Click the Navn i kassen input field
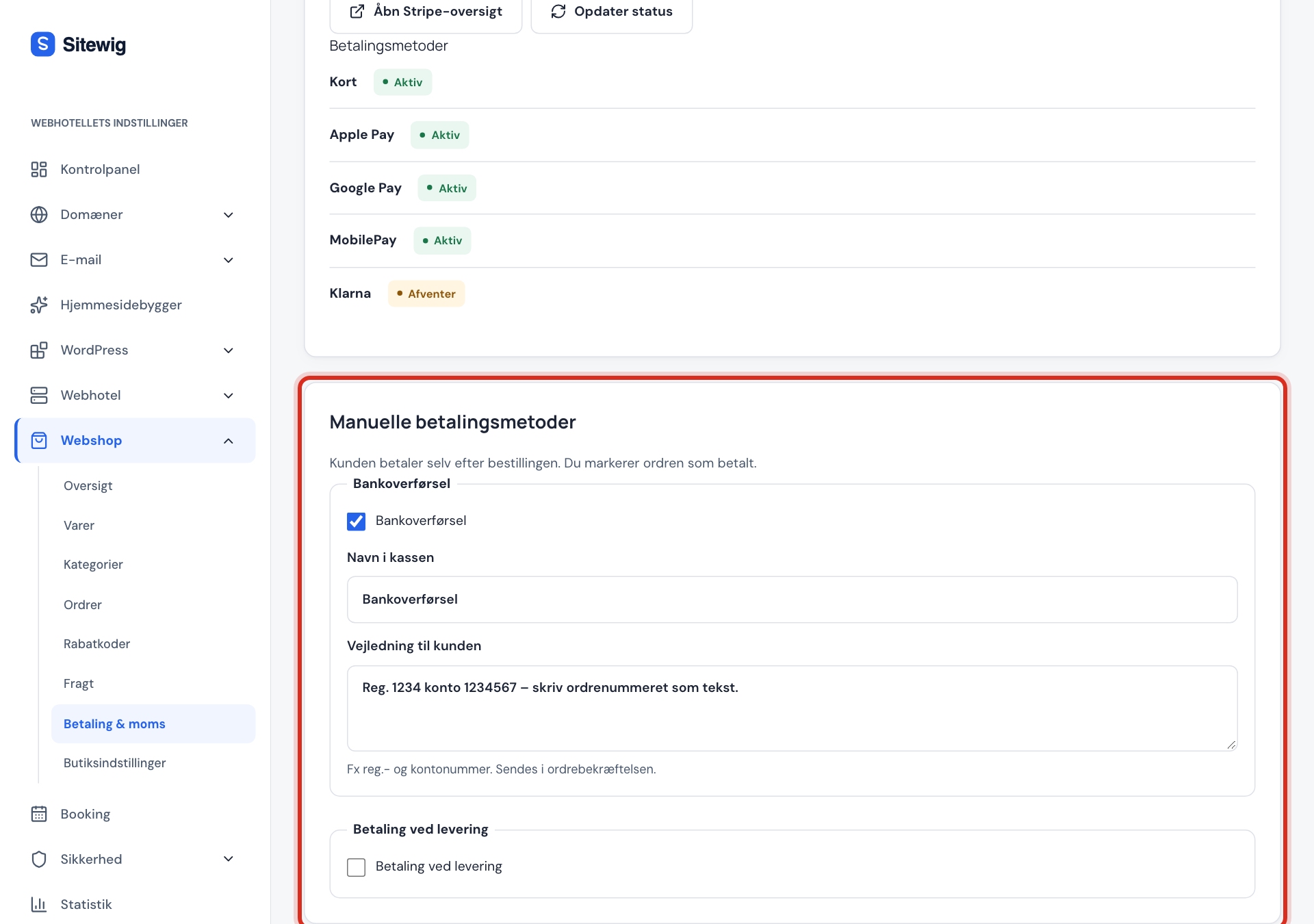The width and height of the screenshot is (1314, 924). pos(792,600)
